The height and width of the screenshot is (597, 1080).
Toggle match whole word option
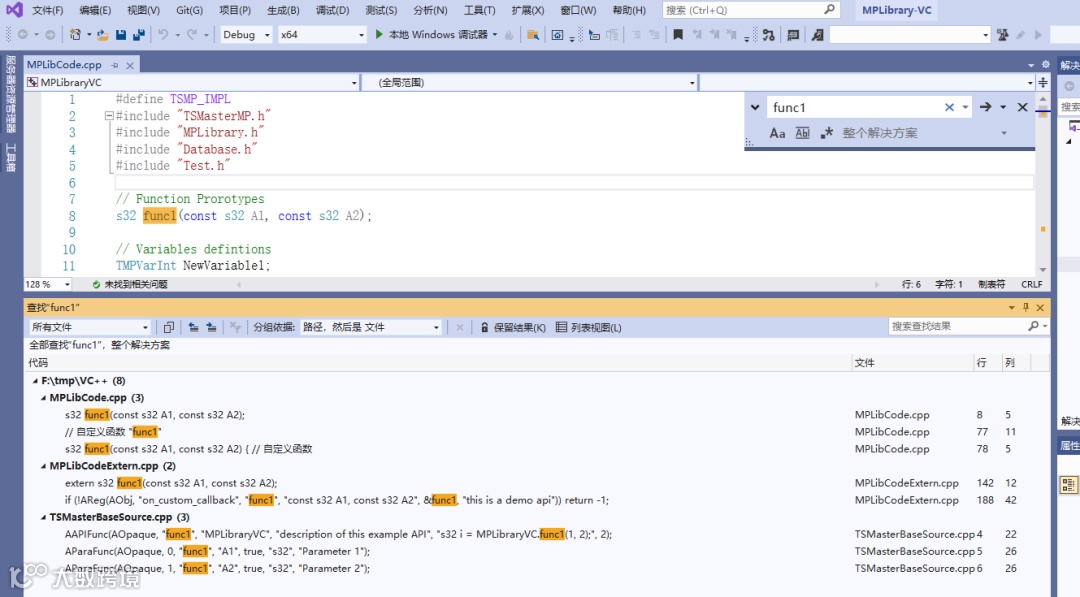pos(802,133)
